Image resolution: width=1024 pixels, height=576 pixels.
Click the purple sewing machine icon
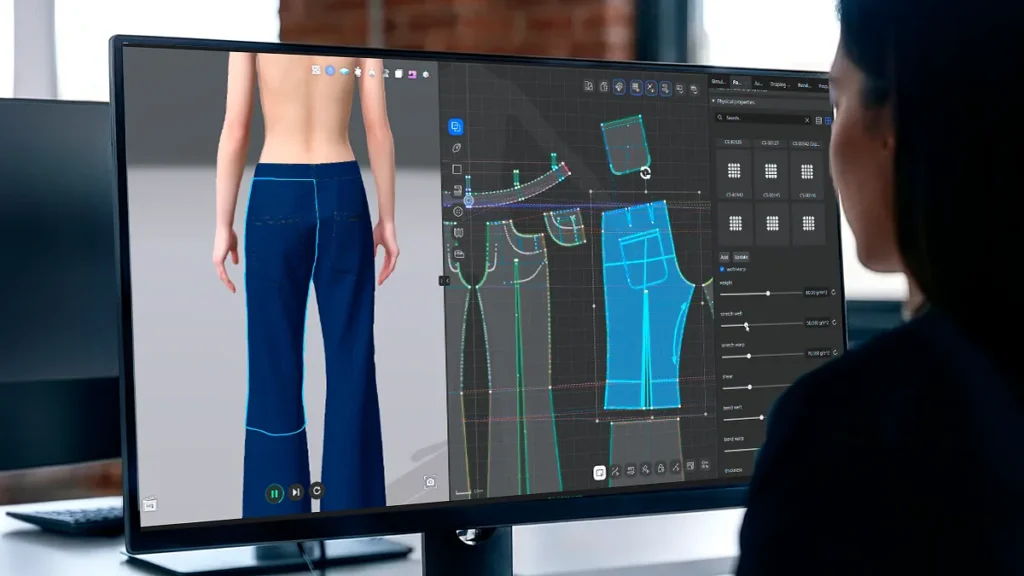pyautogui.click(x=412, y=74)
